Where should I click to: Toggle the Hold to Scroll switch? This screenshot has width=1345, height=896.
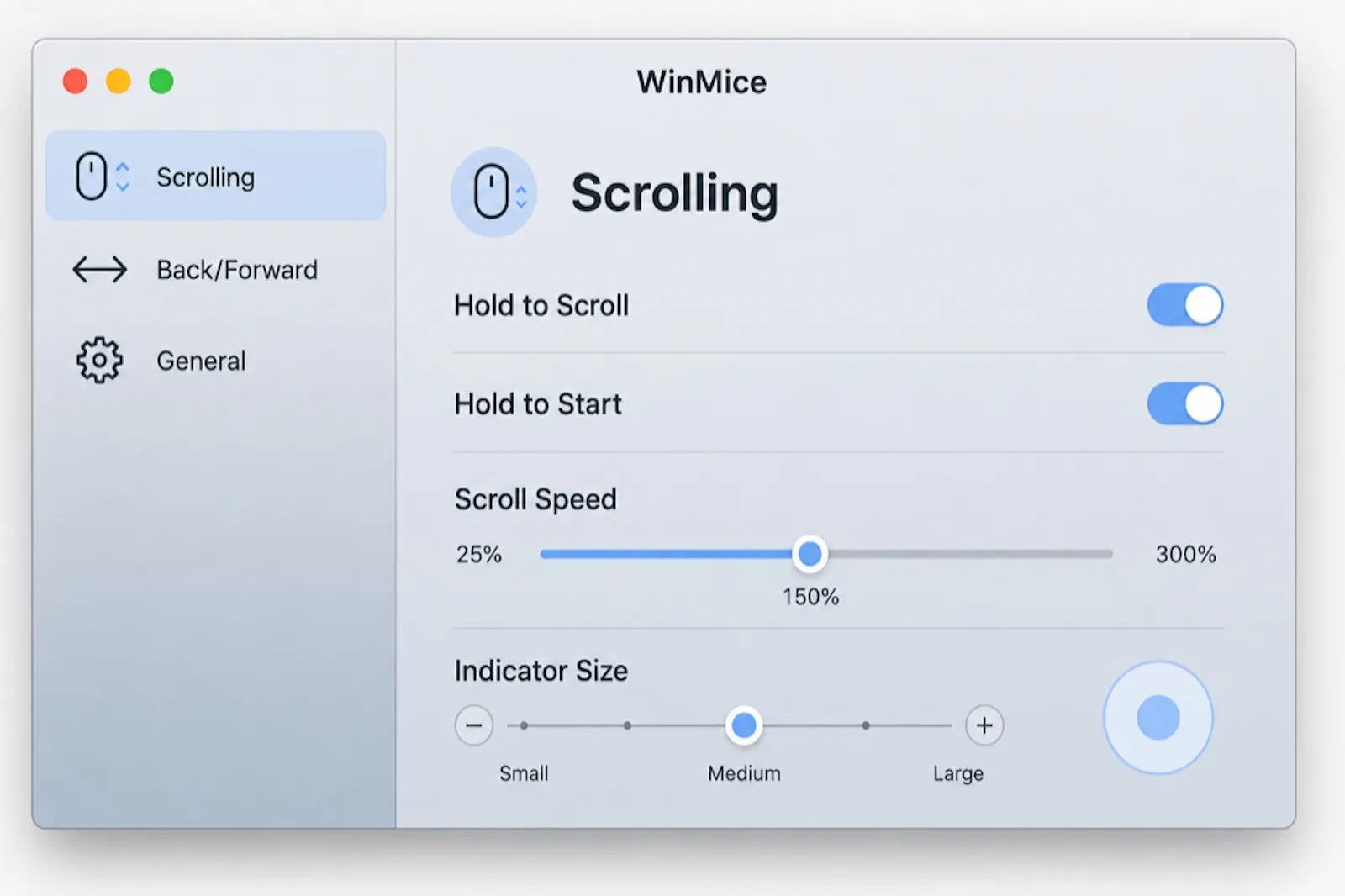click(x=1185, y=305)
